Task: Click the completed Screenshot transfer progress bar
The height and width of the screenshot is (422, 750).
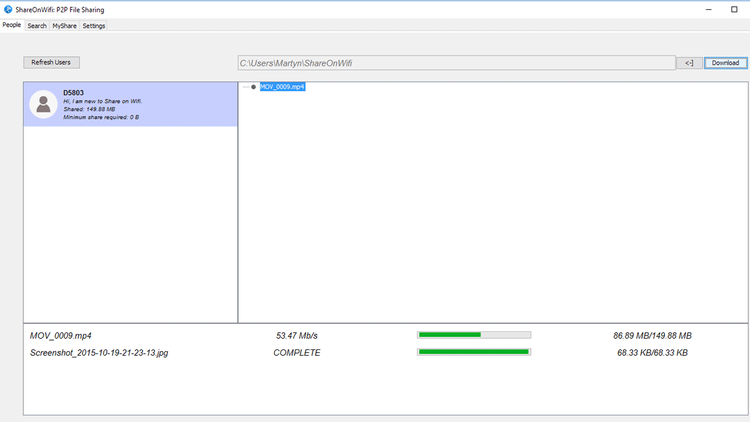Action: coord(473,352)
